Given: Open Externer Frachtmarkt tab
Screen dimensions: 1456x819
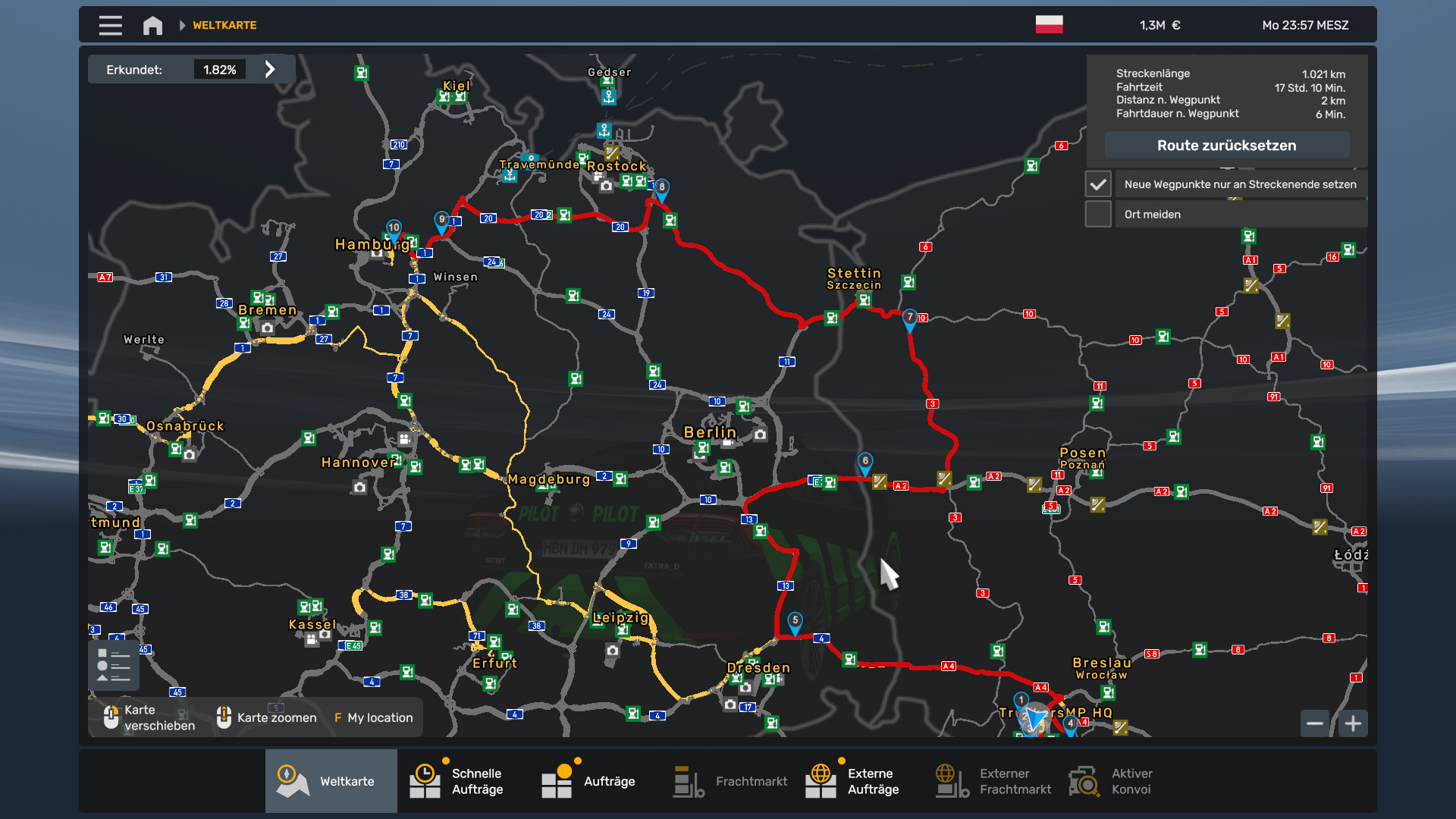Looking at the screenshot, I should [x=991, y=781].
